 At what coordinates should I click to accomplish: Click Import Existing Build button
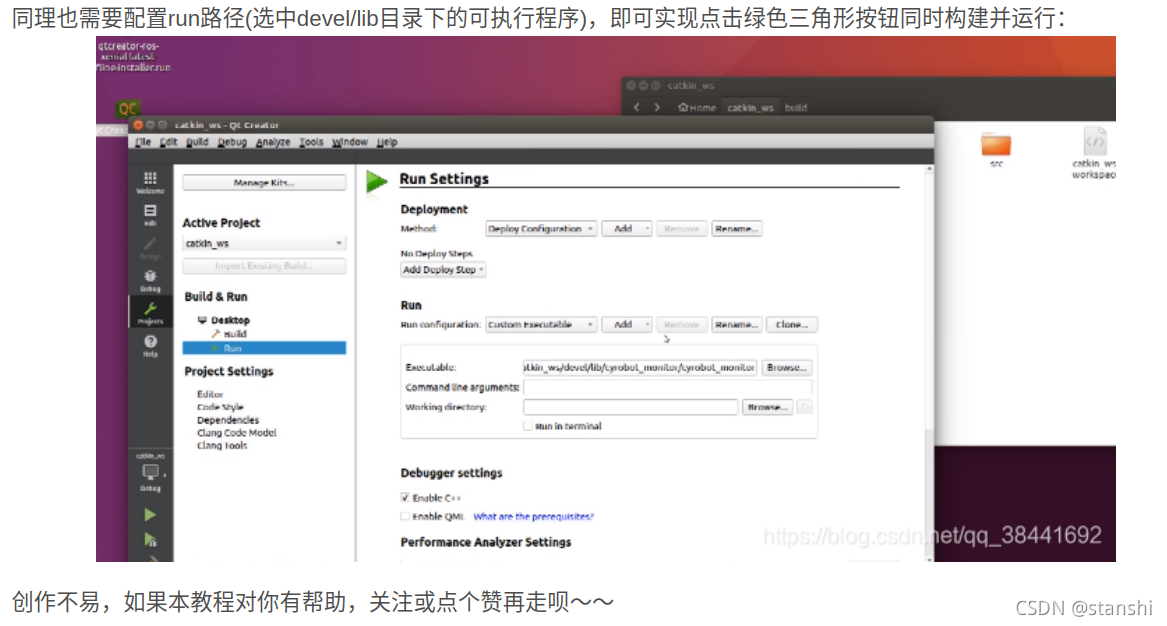pos(264,266)
